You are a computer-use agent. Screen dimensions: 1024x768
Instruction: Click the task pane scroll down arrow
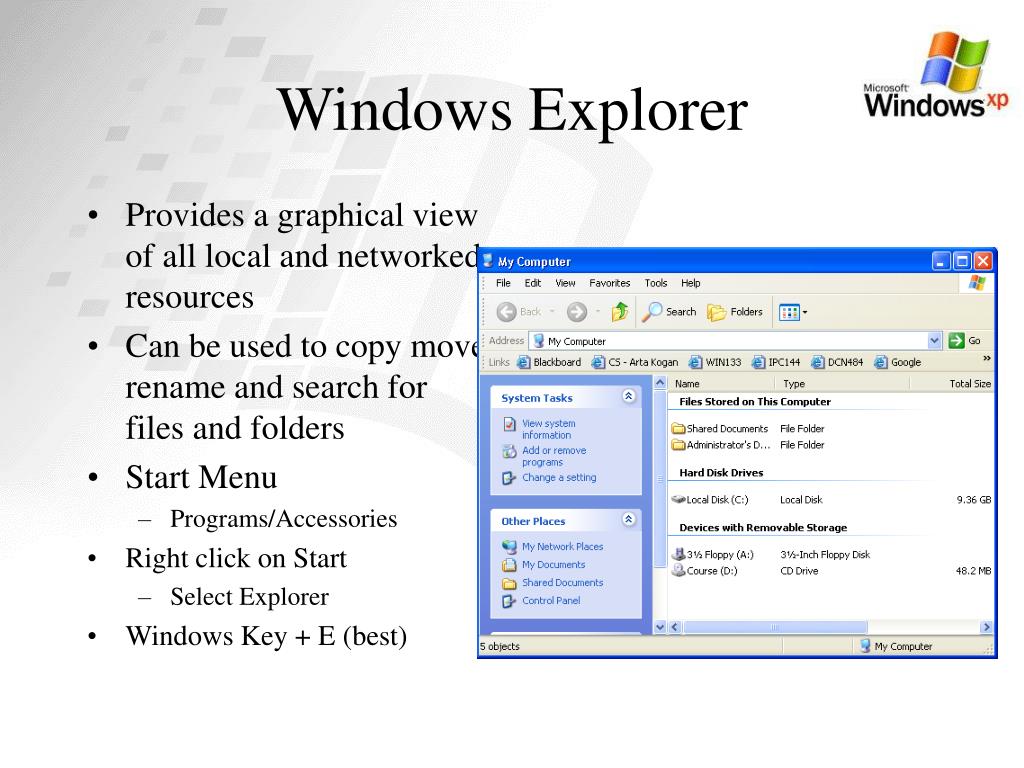660,628
